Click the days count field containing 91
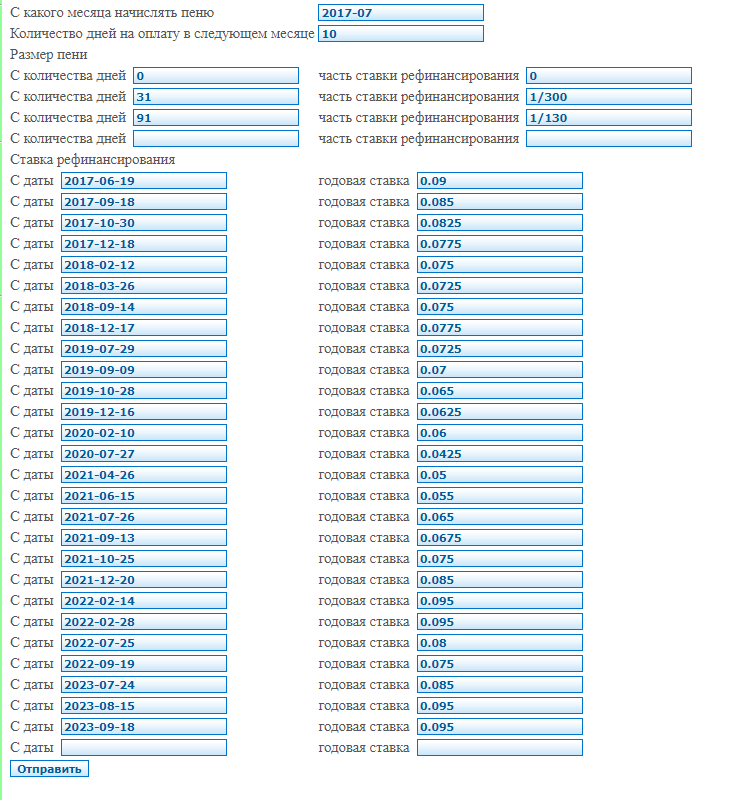The image size is (731, 800). 215,118
